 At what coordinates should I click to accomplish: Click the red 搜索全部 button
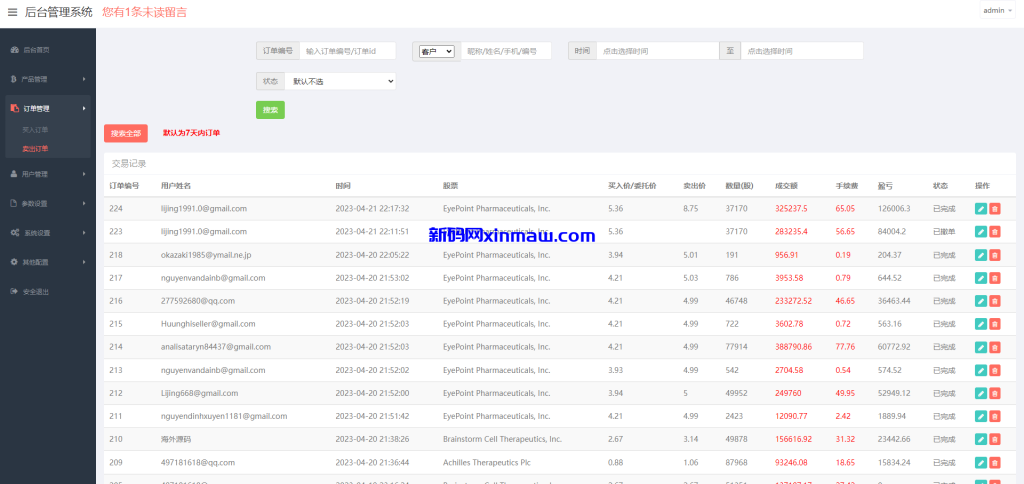tap(126, 133)
